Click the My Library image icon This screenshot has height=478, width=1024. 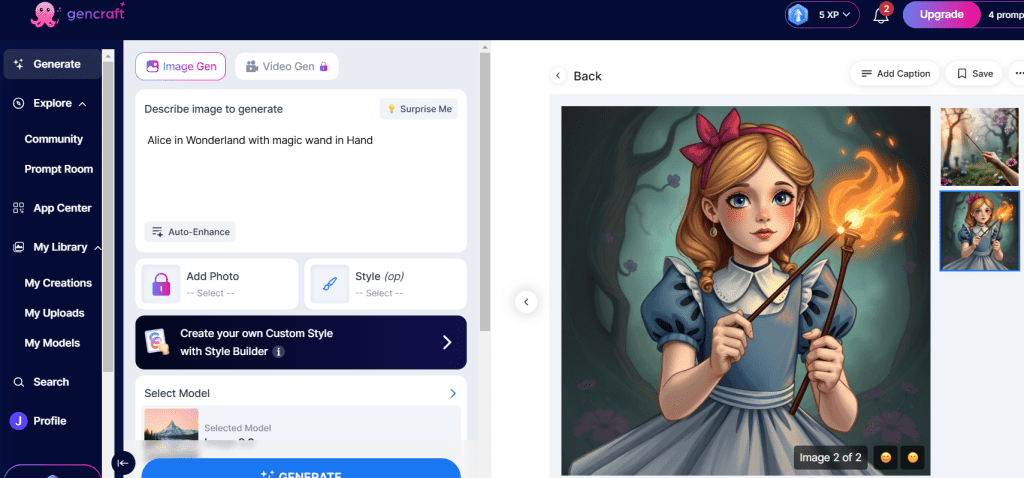pyautogui.click(x=19, y=247)
